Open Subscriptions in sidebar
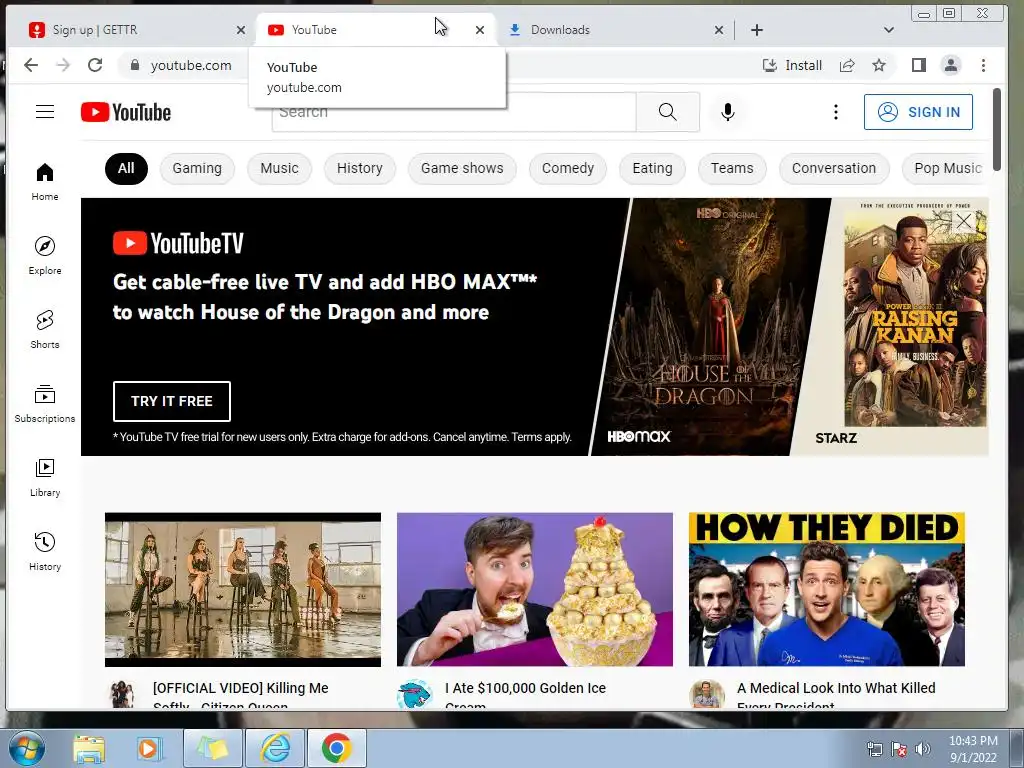 (x=45, y=404)
